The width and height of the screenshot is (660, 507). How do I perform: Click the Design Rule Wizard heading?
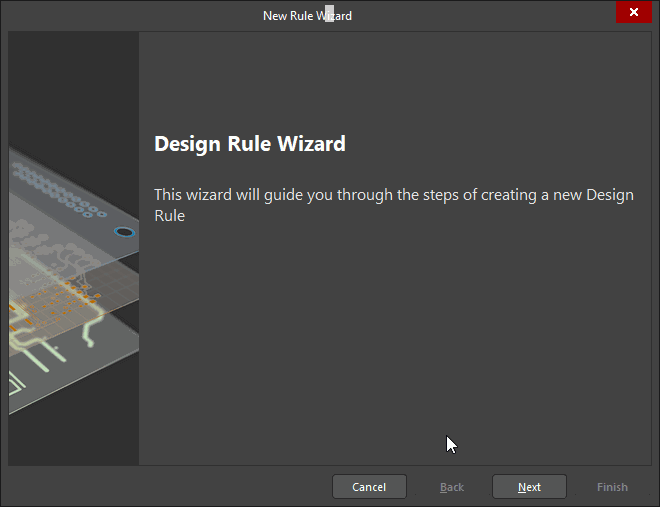click(x=250, y=144)
